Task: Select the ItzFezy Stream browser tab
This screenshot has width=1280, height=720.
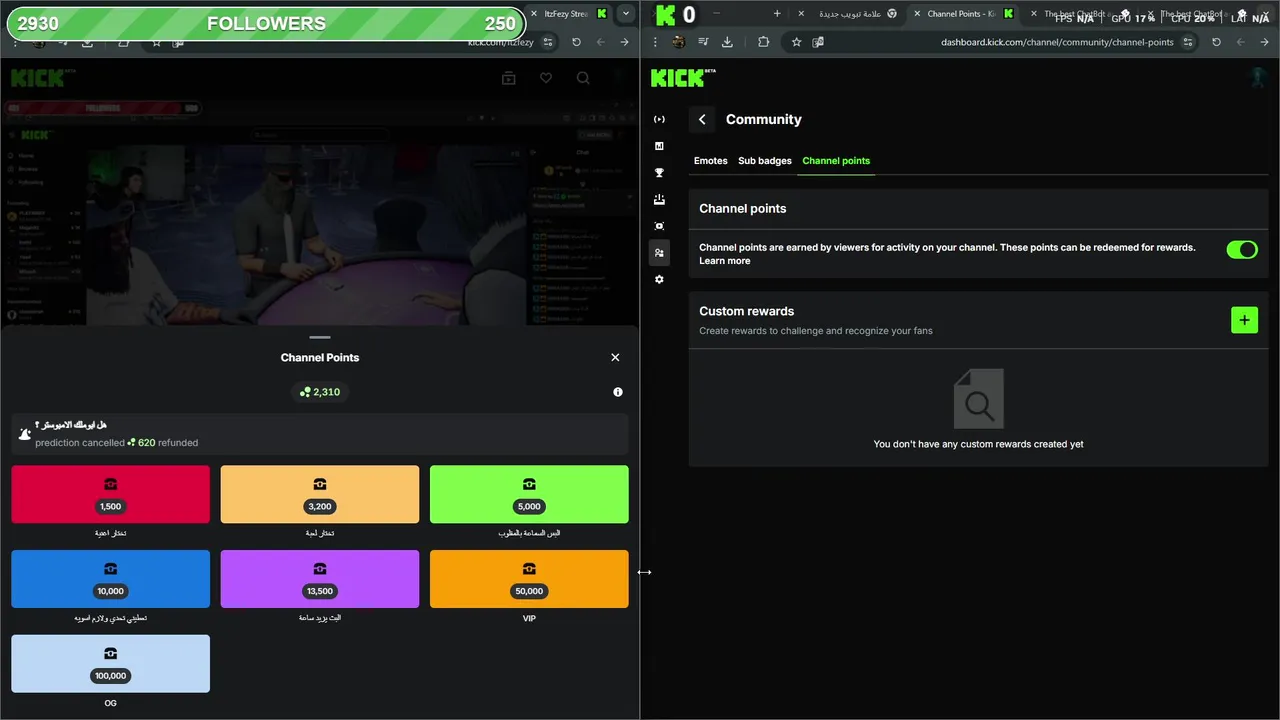Action: click(567, 14)
